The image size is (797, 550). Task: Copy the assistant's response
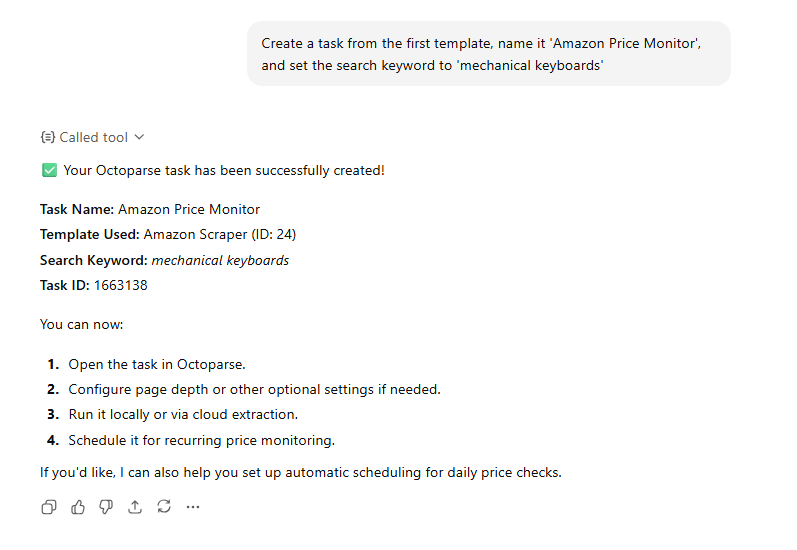[48, 507]
